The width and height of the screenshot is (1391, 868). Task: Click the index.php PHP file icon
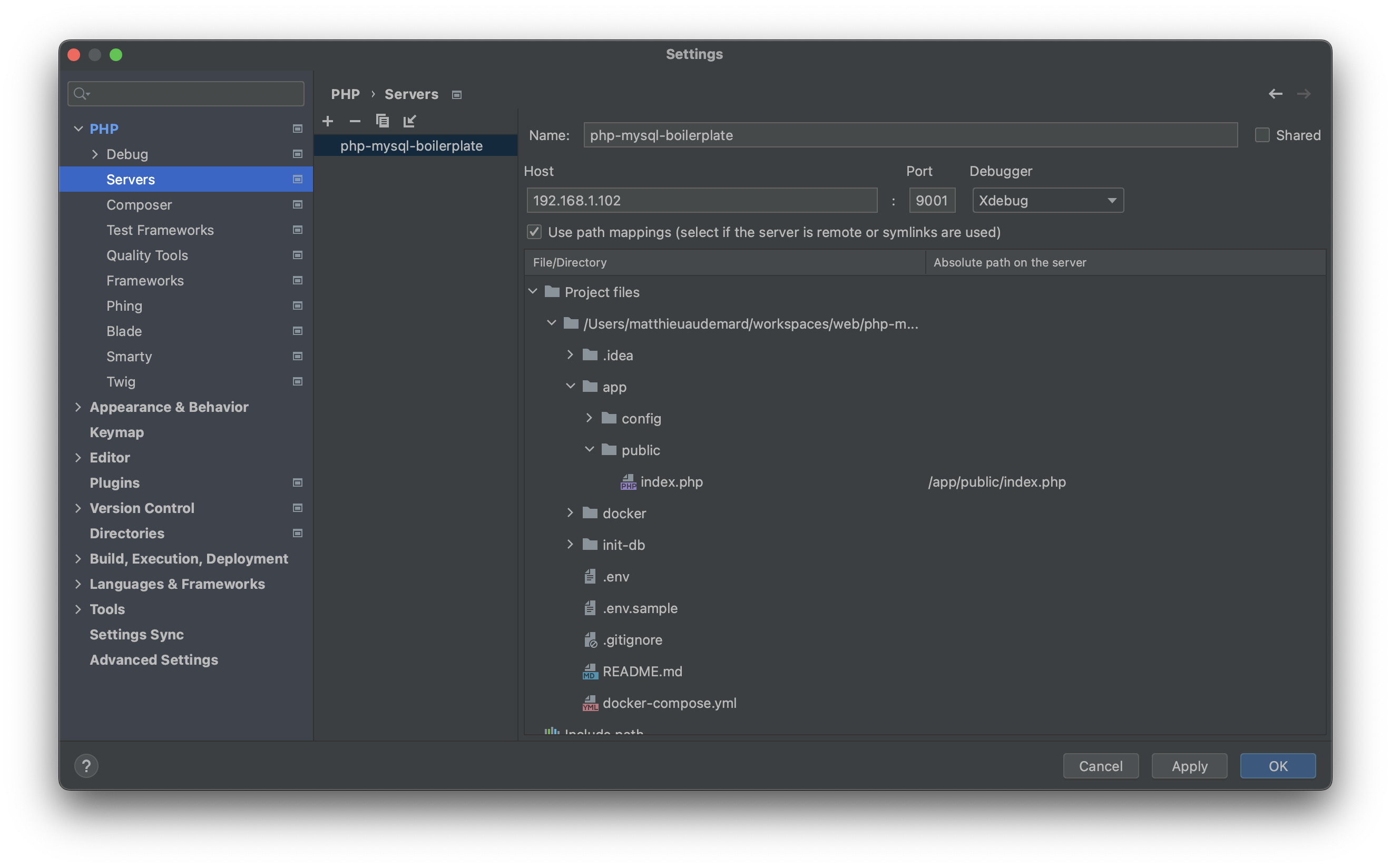[x=628, y=481]
